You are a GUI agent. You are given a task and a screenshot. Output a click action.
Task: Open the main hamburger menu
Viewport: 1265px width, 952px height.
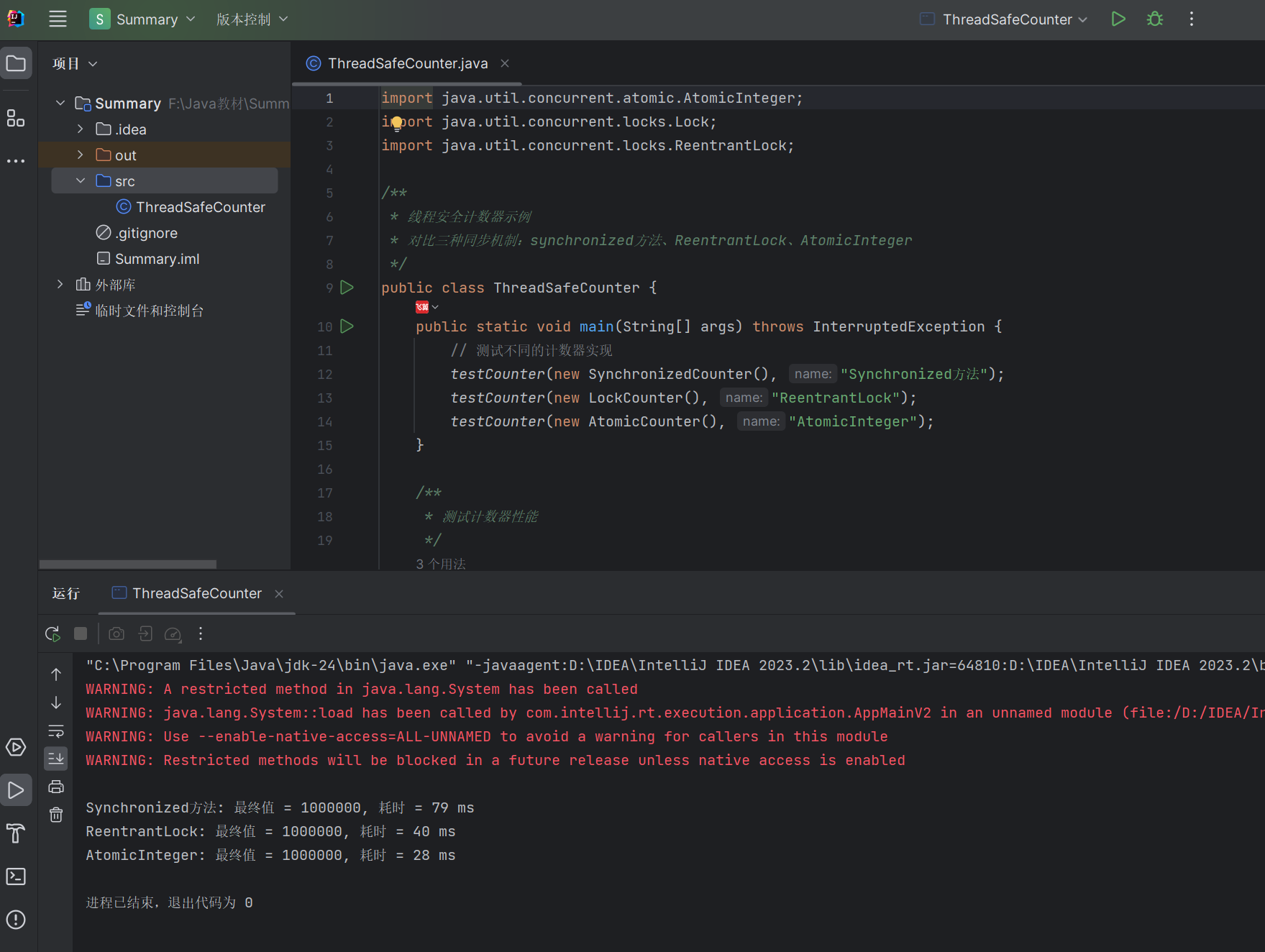click(x=58, y=19)
